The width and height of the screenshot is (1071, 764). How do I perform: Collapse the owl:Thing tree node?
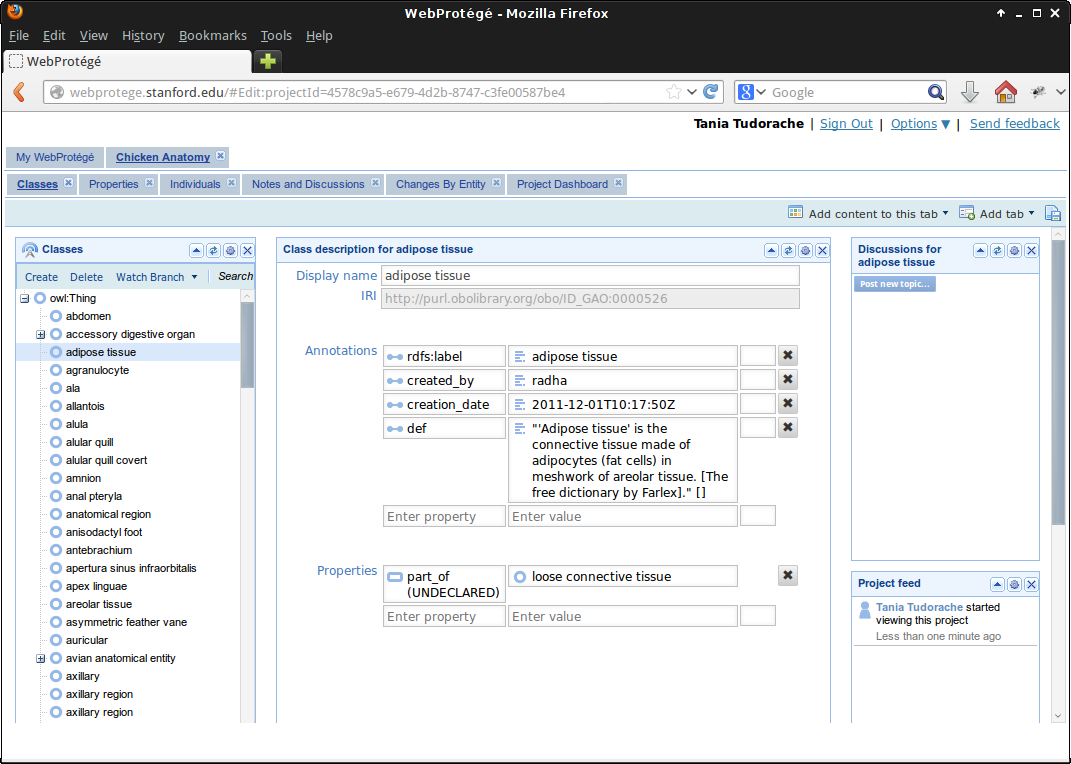click(x=25, y=298)
